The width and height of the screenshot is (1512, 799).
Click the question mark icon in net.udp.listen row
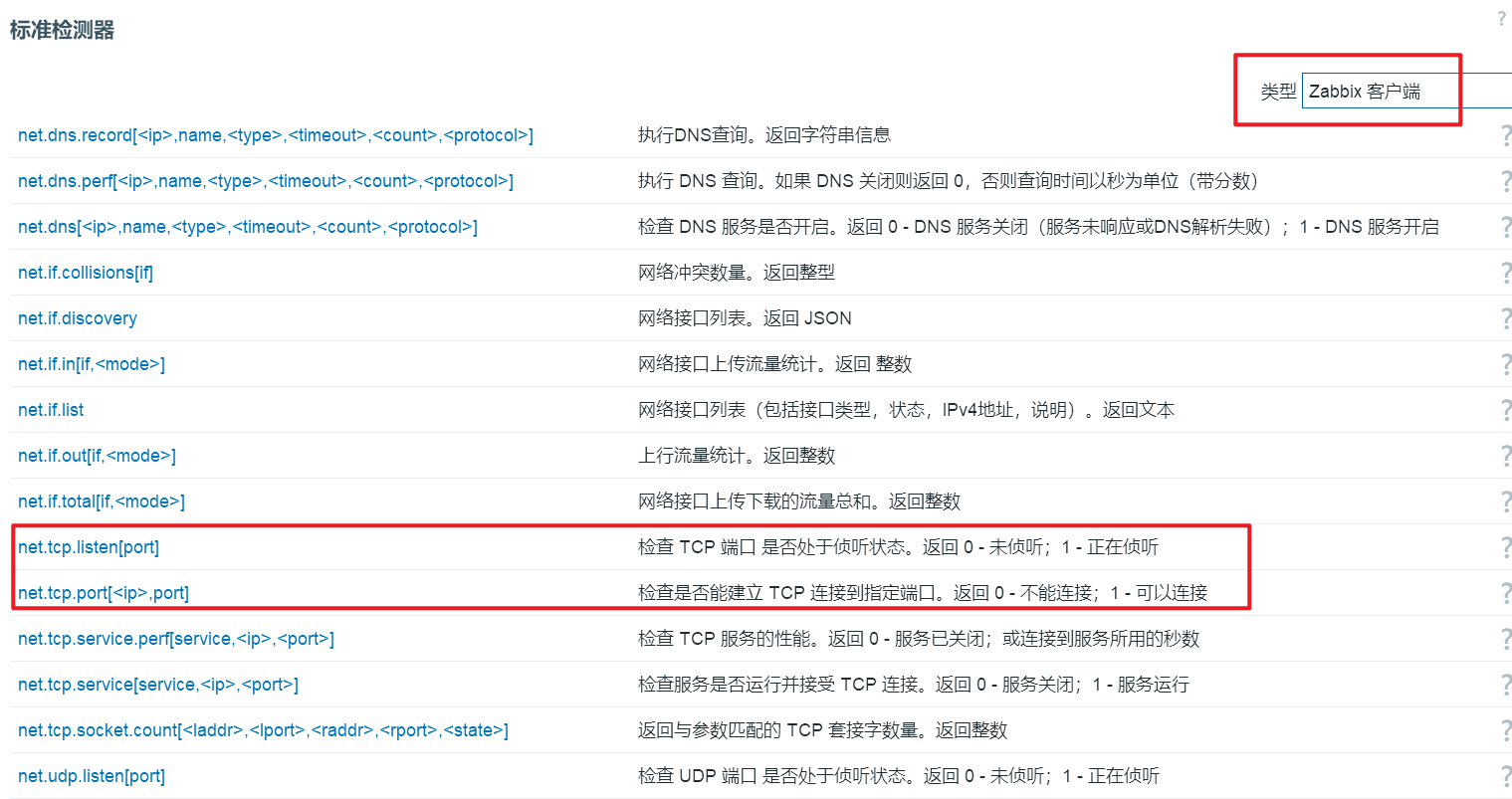[1505, 776]
